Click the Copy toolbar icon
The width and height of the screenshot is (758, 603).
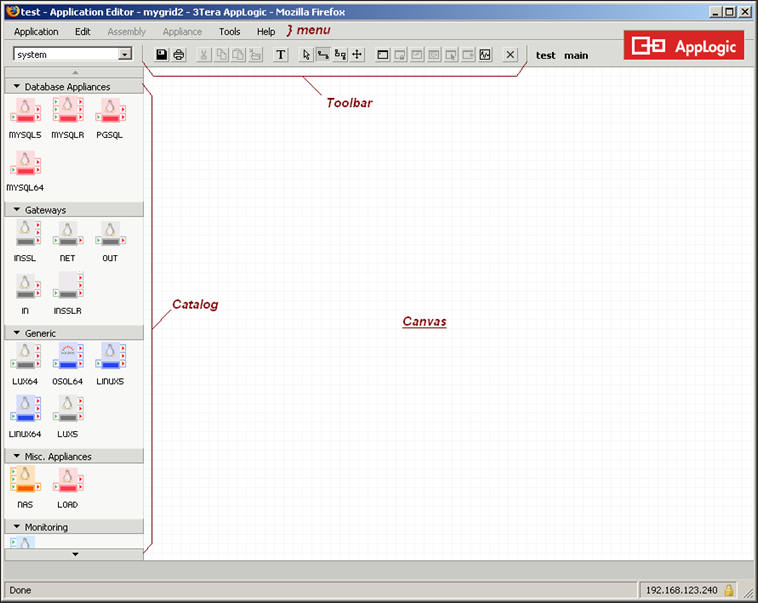pos(221,55)
